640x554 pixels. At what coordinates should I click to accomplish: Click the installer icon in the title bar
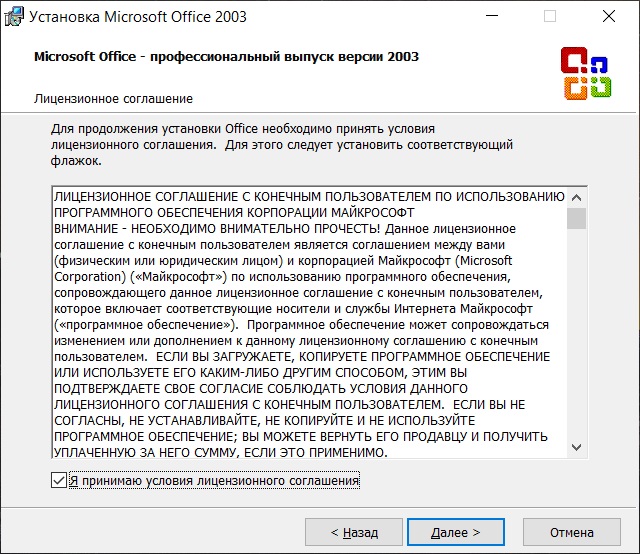pyautogui.click(x=13, y=17)
